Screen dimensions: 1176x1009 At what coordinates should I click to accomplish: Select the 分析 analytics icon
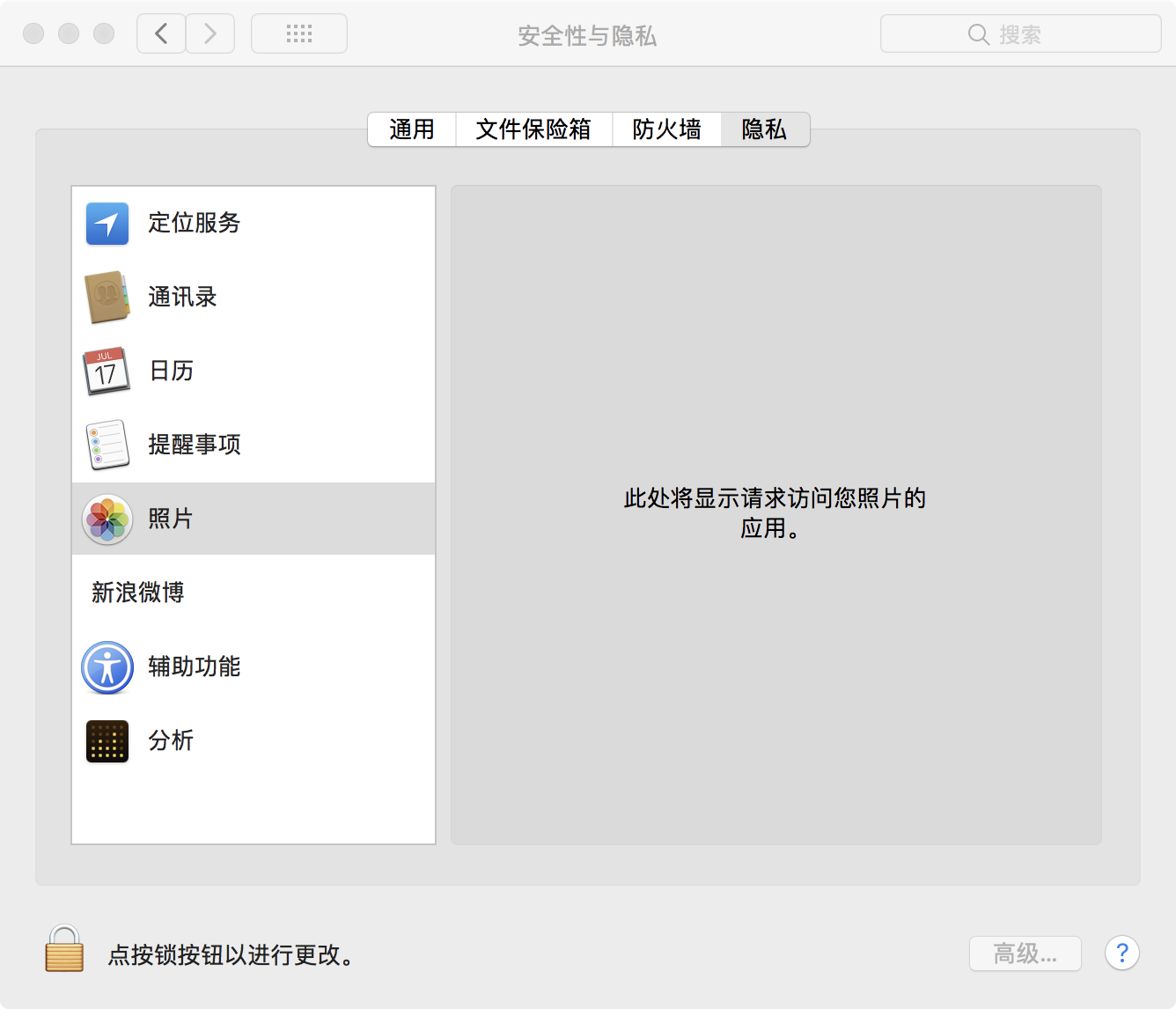tap(107, 741)
